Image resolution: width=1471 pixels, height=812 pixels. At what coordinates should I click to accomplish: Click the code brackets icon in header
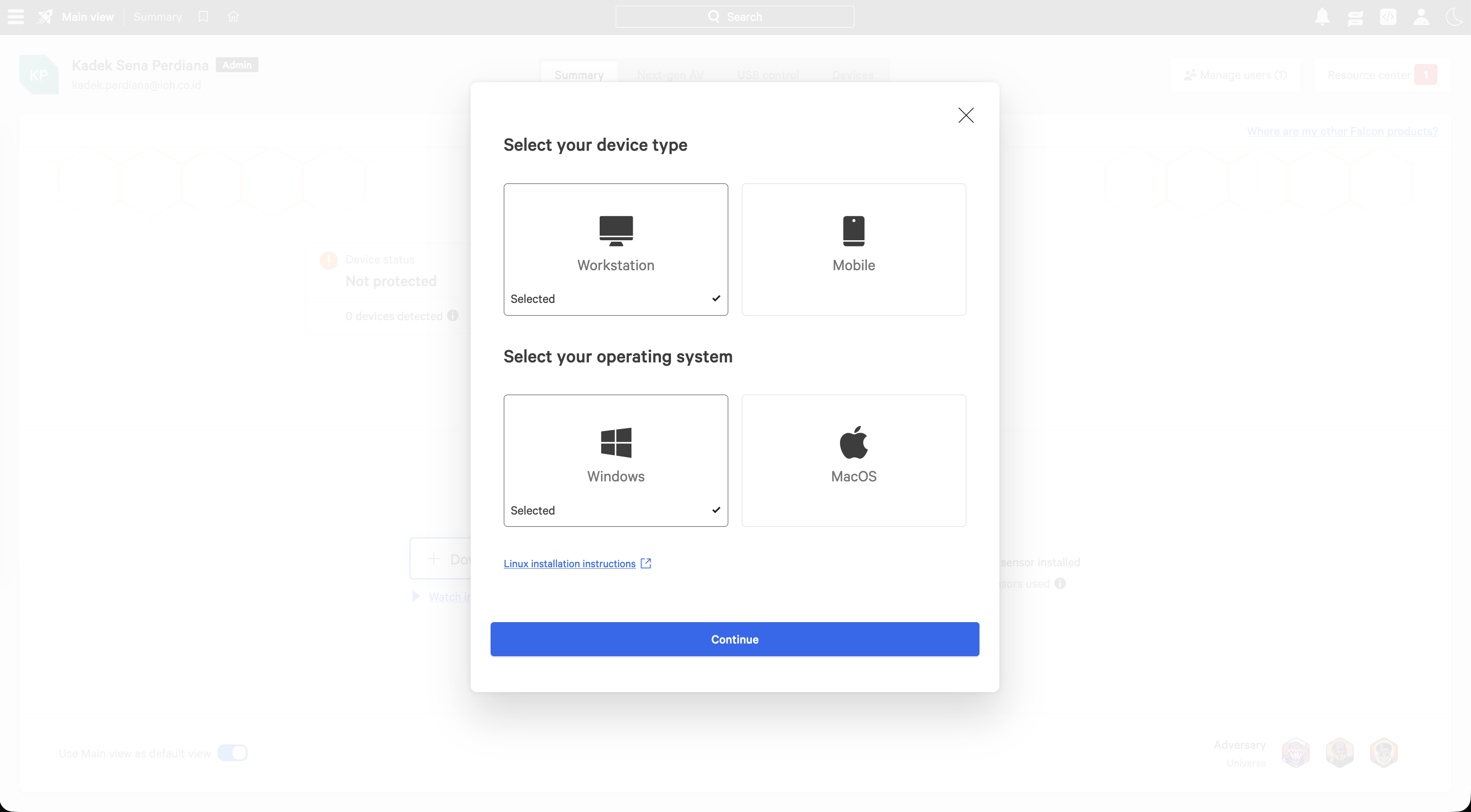1388,16
